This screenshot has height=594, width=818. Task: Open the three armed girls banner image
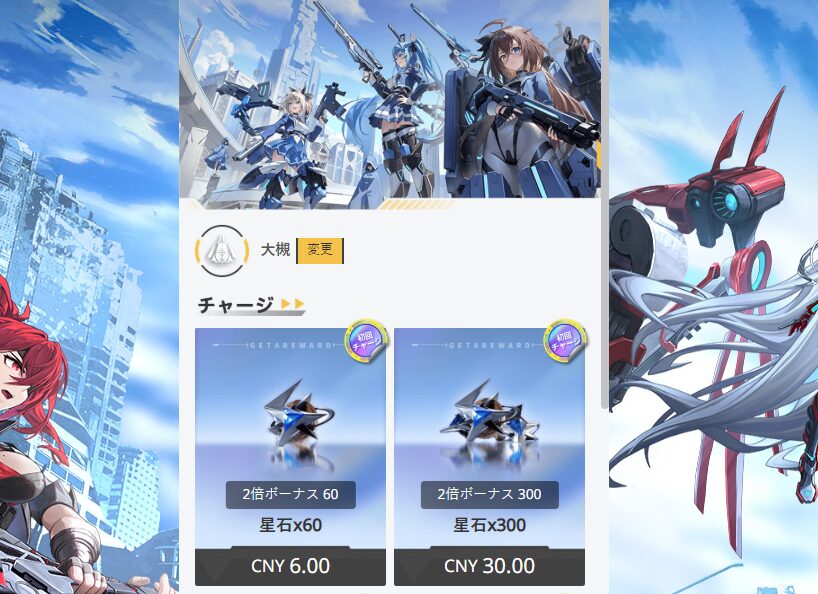(390, 104)
